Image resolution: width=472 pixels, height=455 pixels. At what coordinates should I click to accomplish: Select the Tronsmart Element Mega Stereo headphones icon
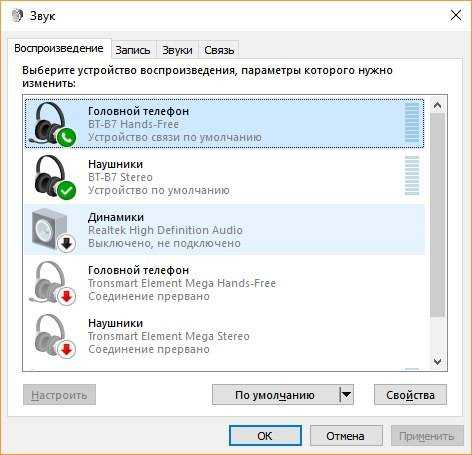pos(54,336)
